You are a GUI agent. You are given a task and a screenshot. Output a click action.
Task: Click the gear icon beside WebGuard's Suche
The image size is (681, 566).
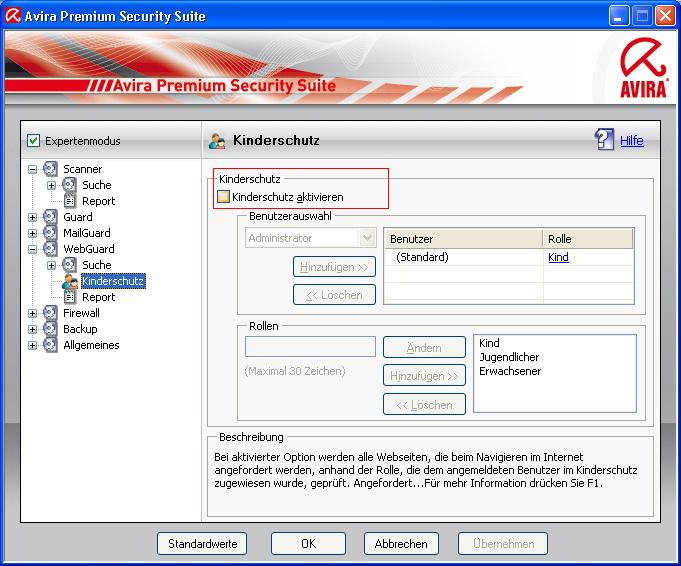[69, 265]
